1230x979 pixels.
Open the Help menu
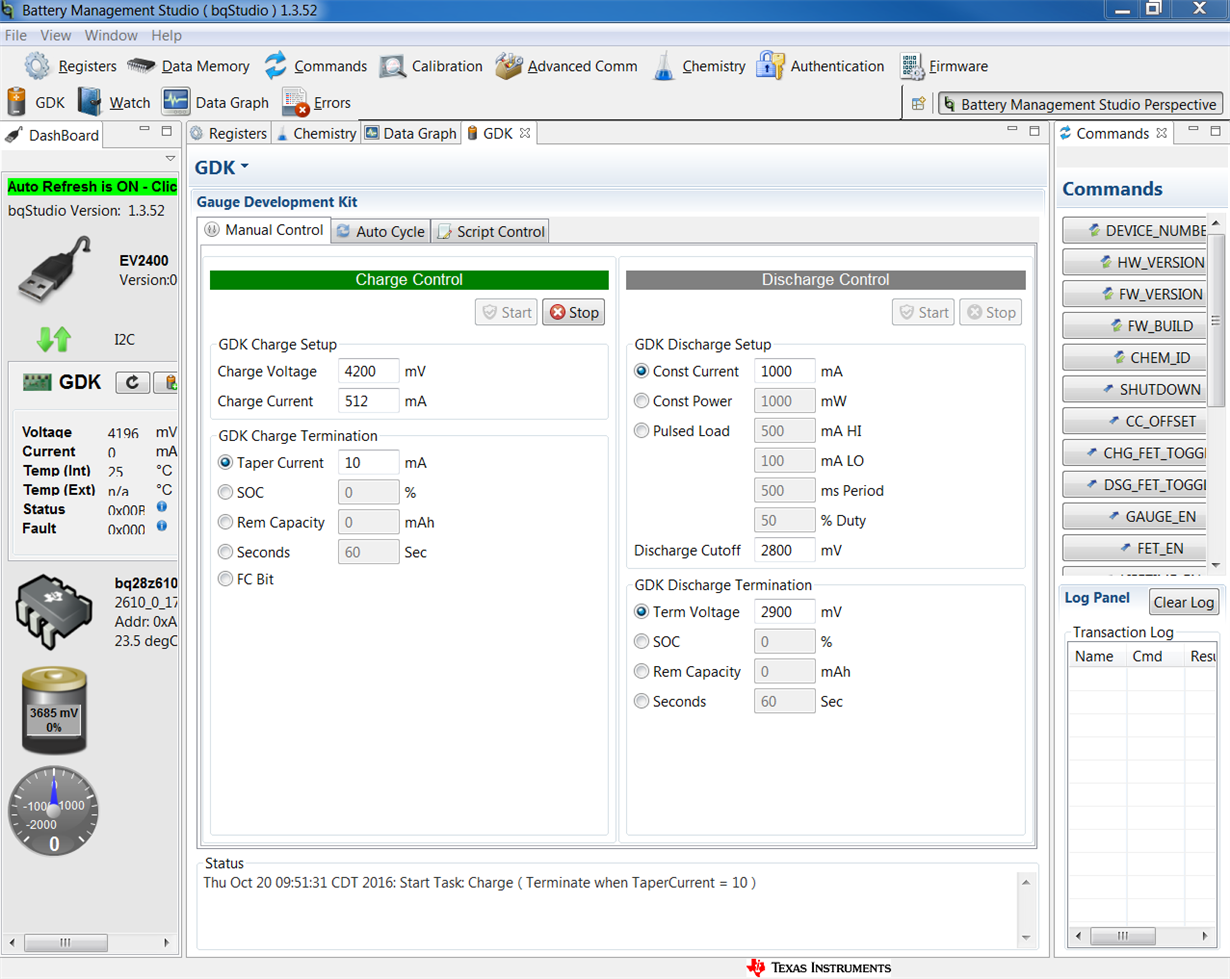166,35
